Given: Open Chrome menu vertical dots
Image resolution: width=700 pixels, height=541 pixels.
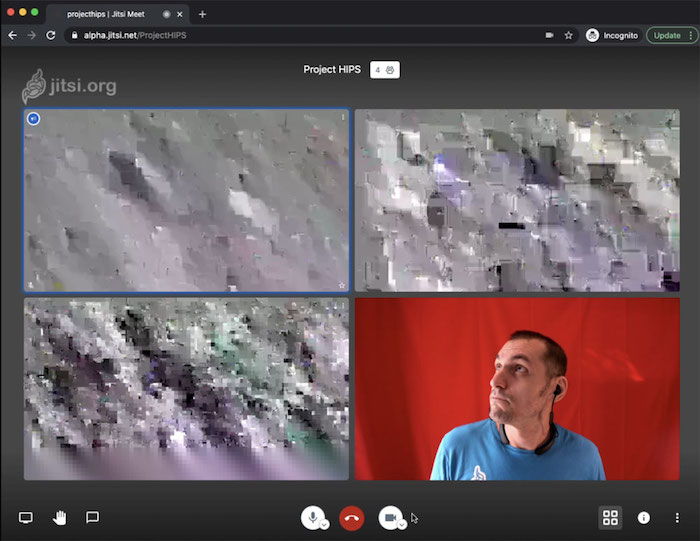Looking at the screenshot, I should (x=691, y=35).
